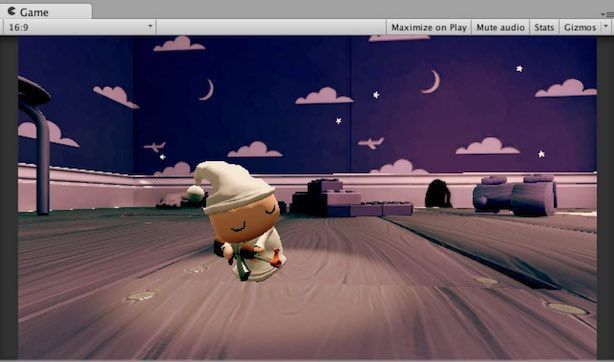Viewport: 614px width, 362px height.
Task: Click the Gizmos button
Action: (x=580, y=27)
